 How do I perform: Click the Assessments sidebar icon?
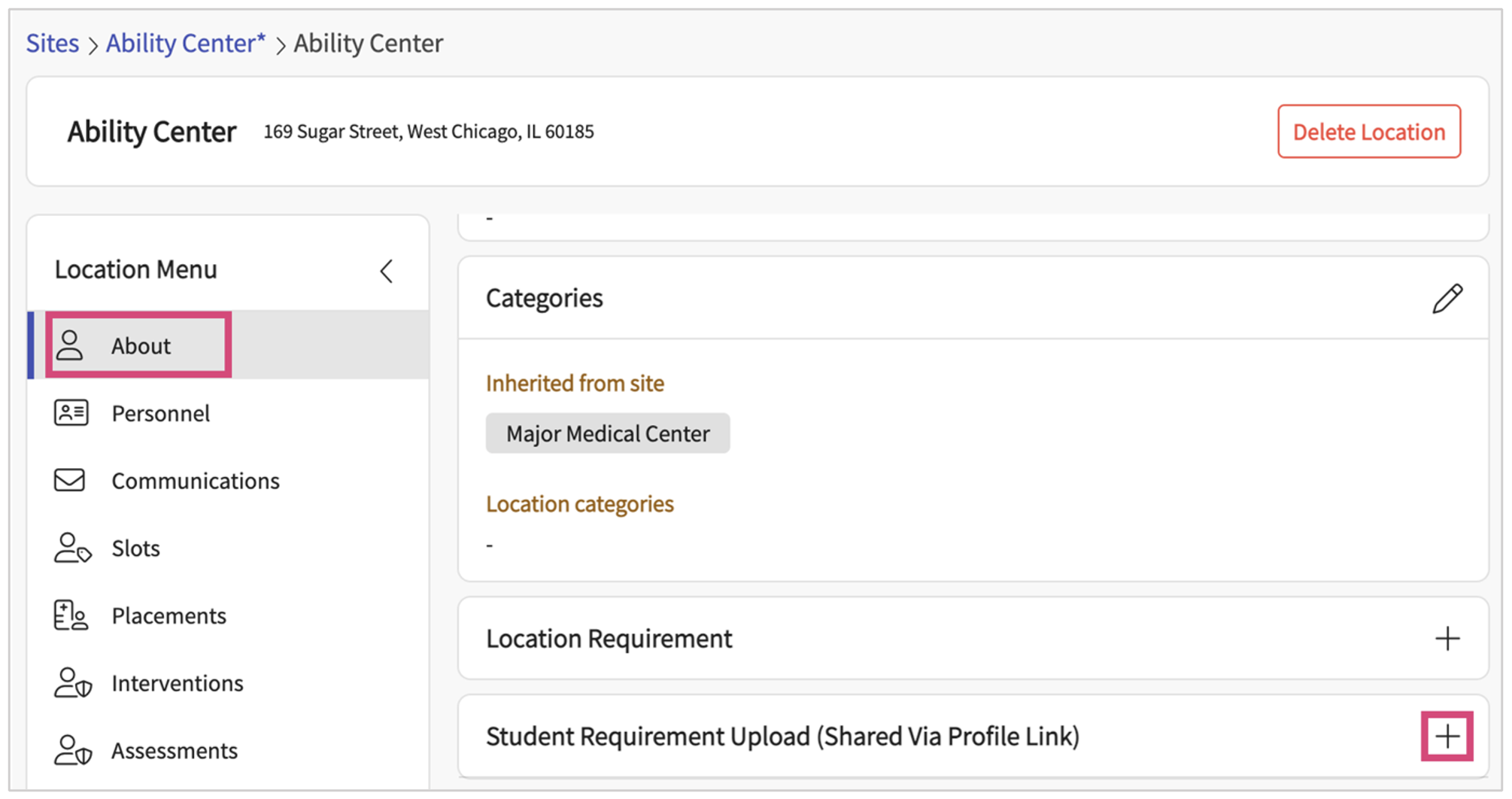72,750
